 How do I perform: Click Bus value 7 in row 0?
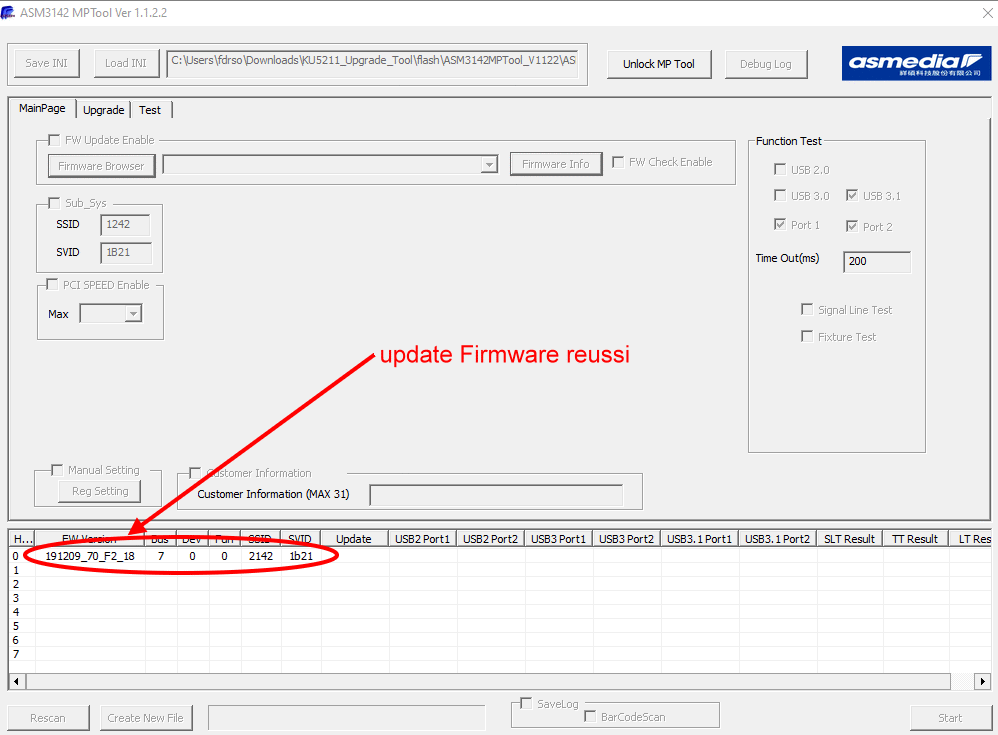pyautogui.click(x=161, y=556)
